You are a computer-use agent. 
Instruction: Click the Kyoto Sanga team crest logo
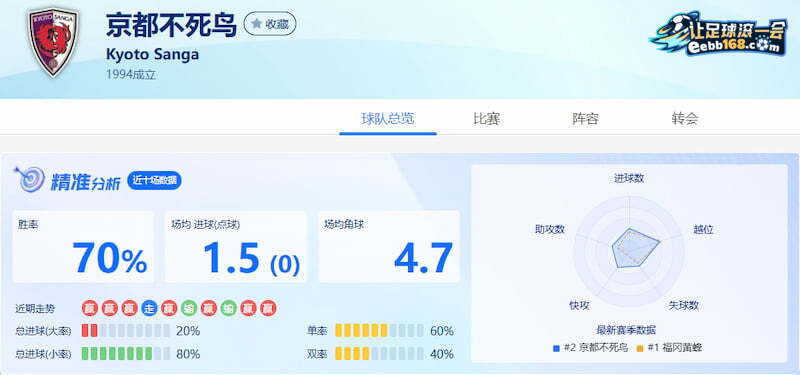(x=52, y=41)
